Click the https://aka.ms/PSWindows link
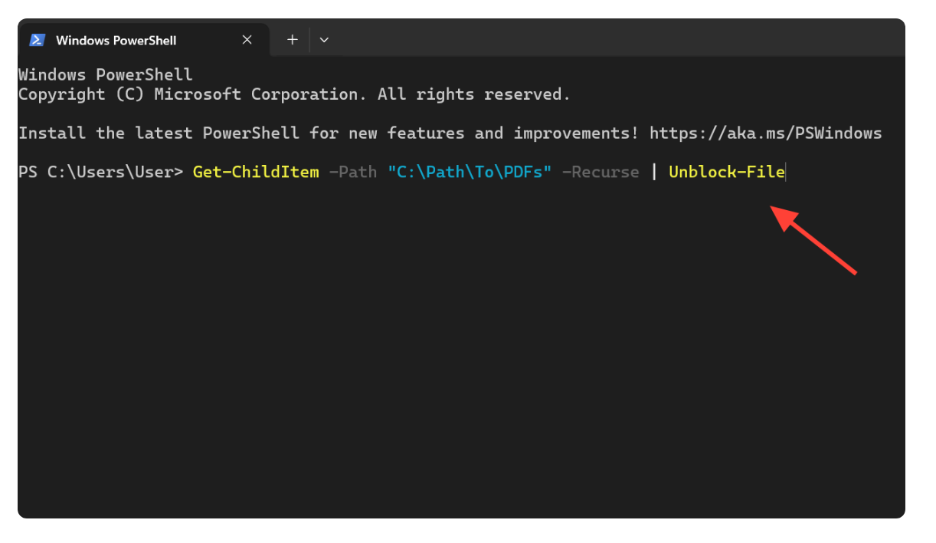936x543 pixels. tap(765, 133)
